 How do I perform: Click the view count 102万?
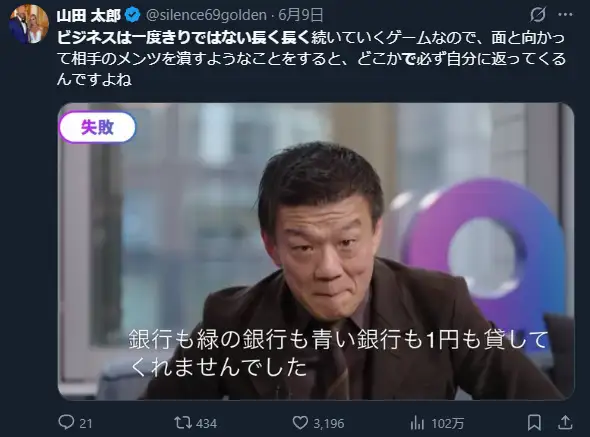448,423
